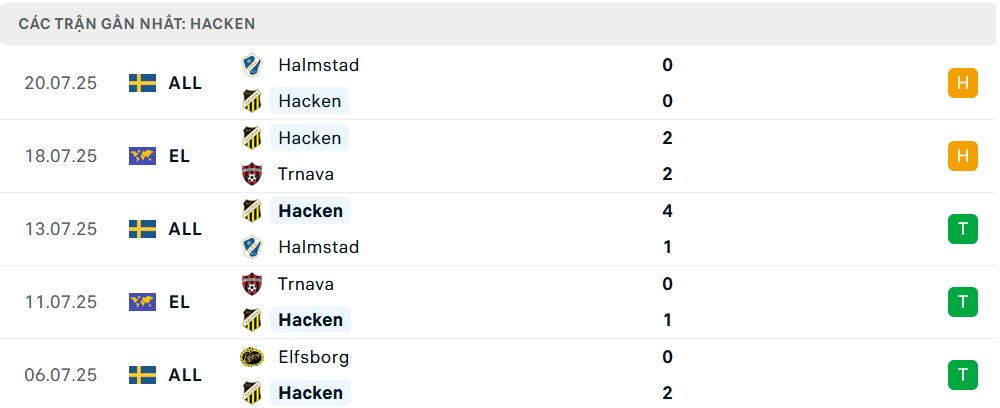This screenshot has height=408, width=1000.
Task: Click the 'Các trận gần nhất: Hacken' header
Action: pyautogui.click(x=136, y=24)
